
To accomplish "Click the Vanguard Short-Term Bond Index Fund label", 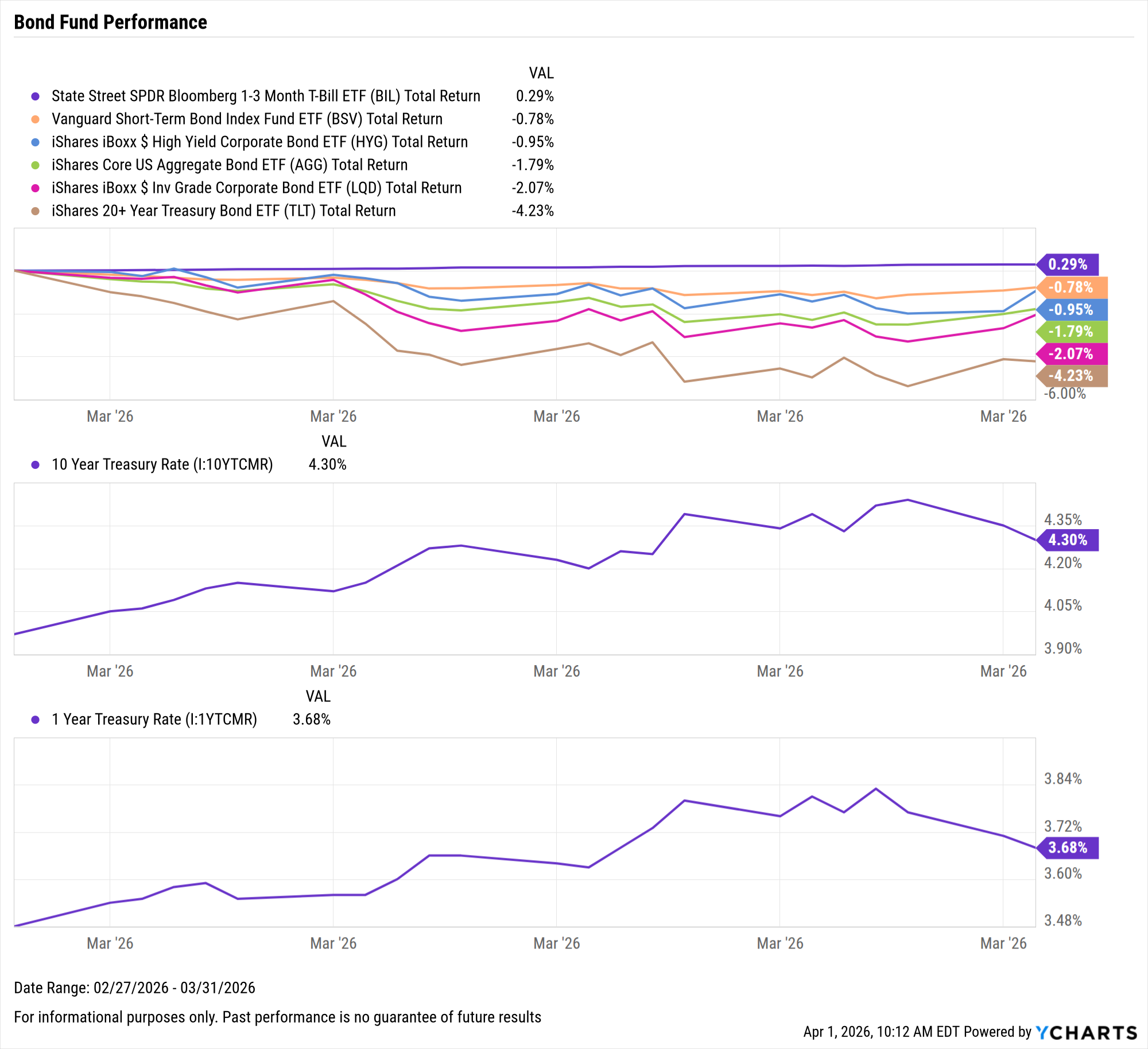I will (x=247, y=119).
